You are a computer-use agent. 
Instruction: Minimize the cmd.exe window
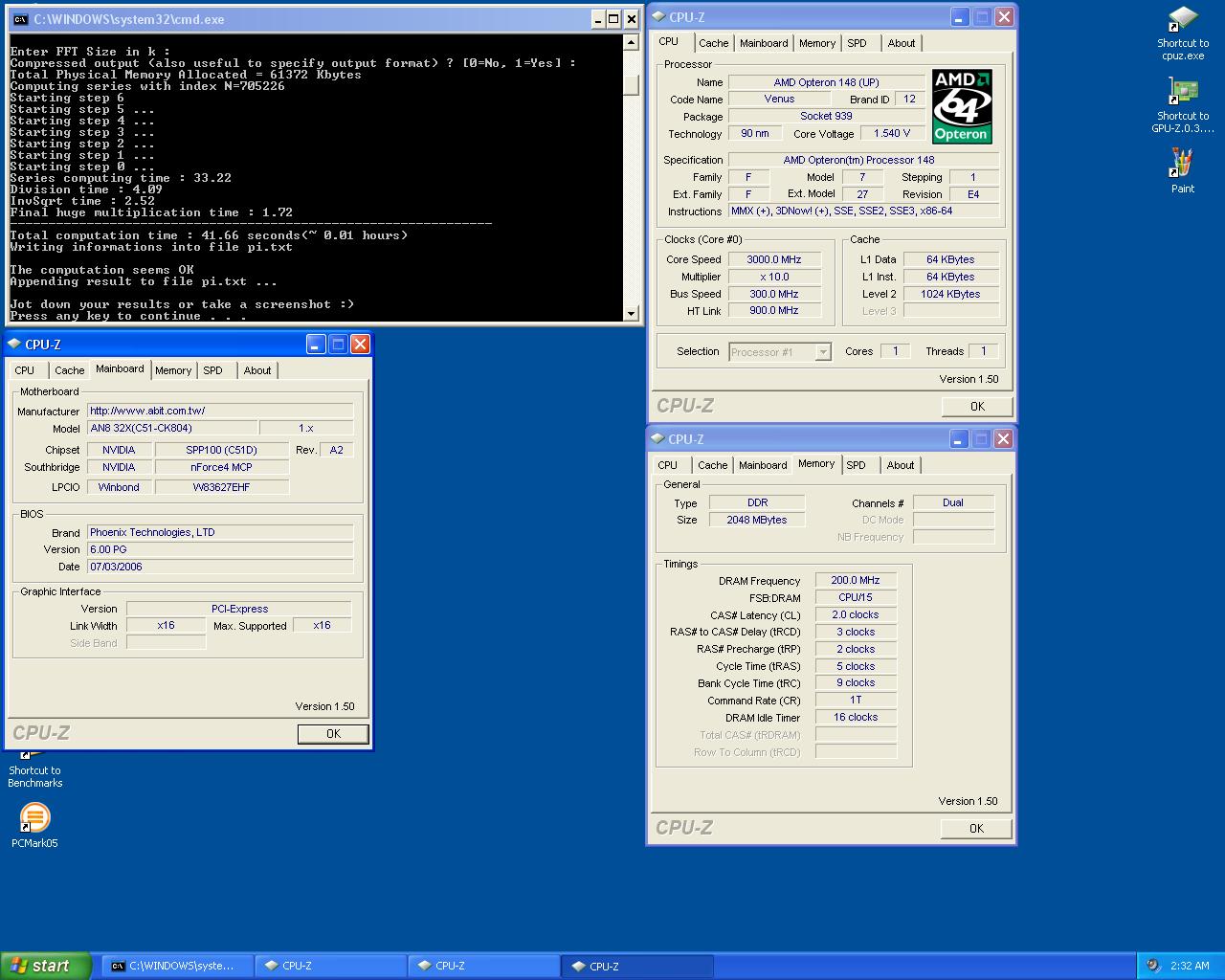tap(598, 19)
